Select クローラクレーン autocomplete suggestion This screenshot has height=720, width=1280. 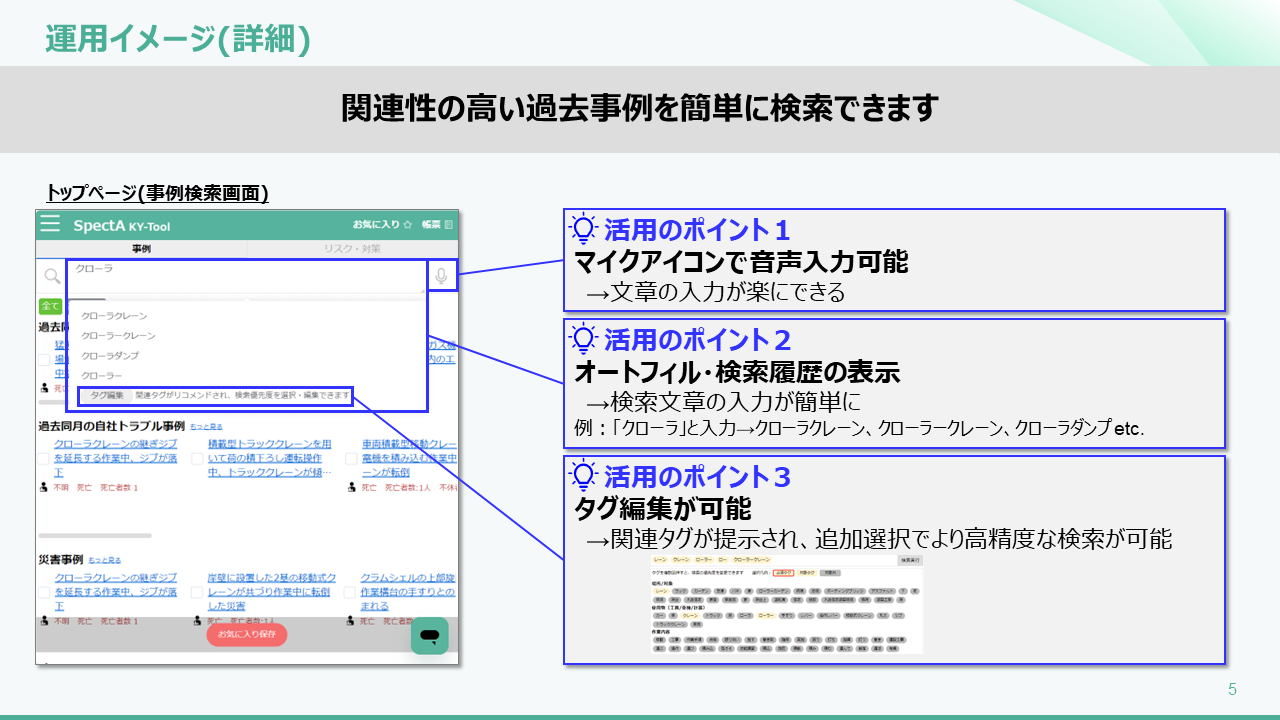[113, 316]
